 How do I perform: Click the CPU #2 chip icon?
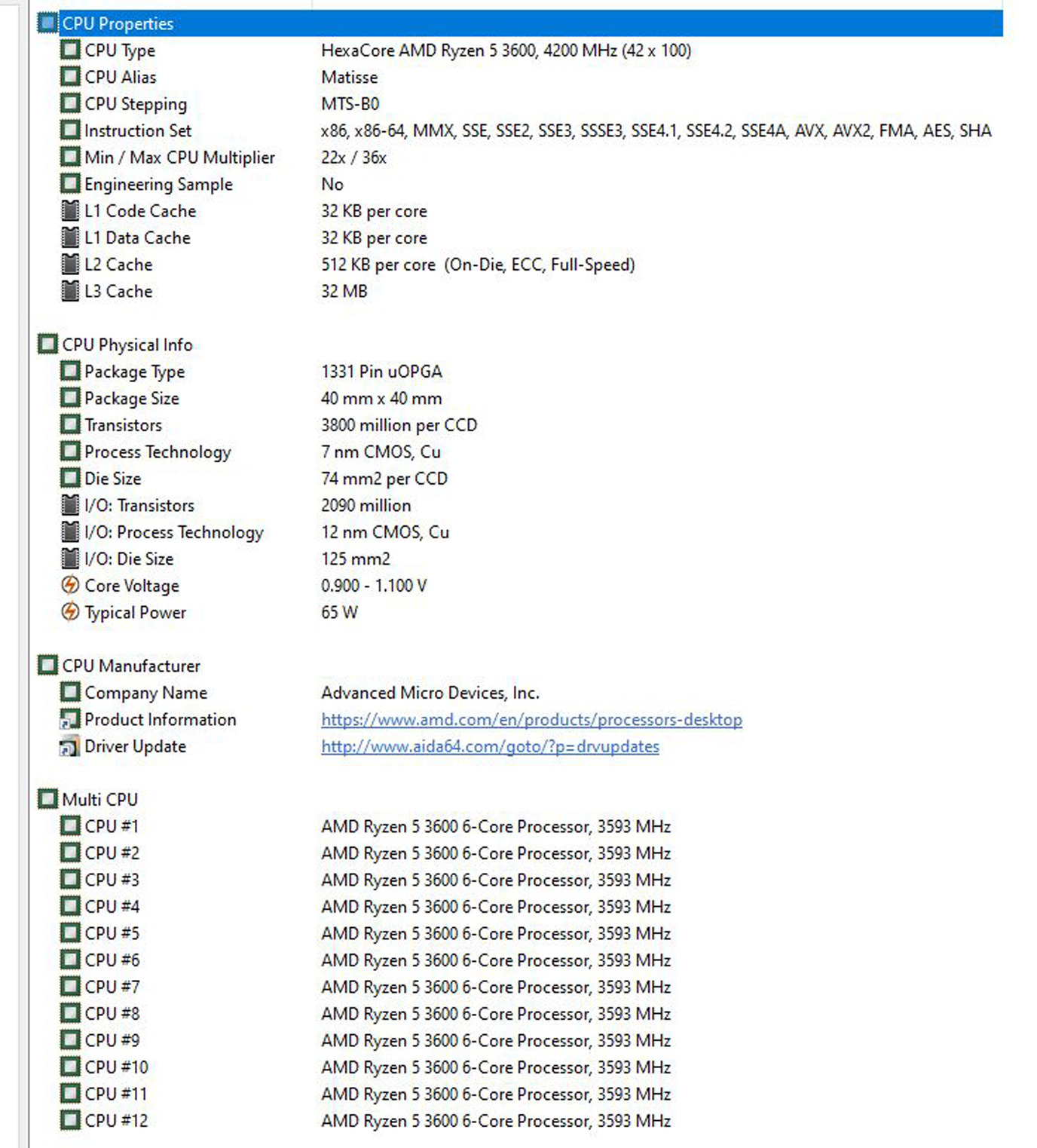point(70,853)
